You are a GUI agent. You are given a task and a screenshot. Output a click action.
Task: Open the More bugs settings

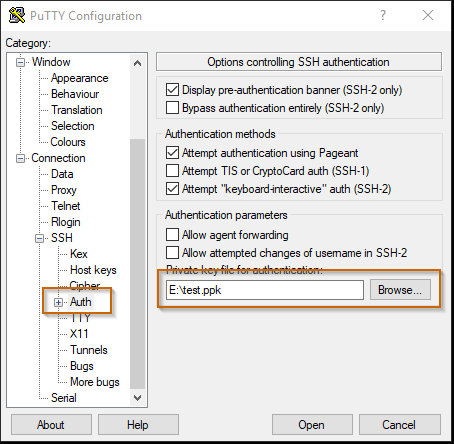(95, 382)
